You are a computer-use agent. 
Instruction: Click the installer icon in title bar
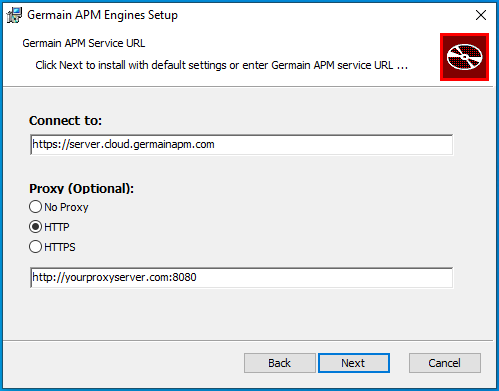point(14,15)
